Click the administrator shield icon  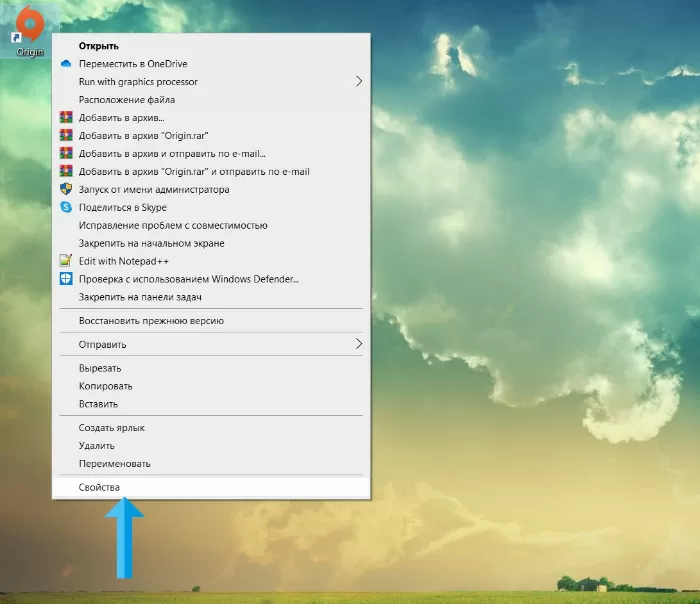[x=66, y=190]
